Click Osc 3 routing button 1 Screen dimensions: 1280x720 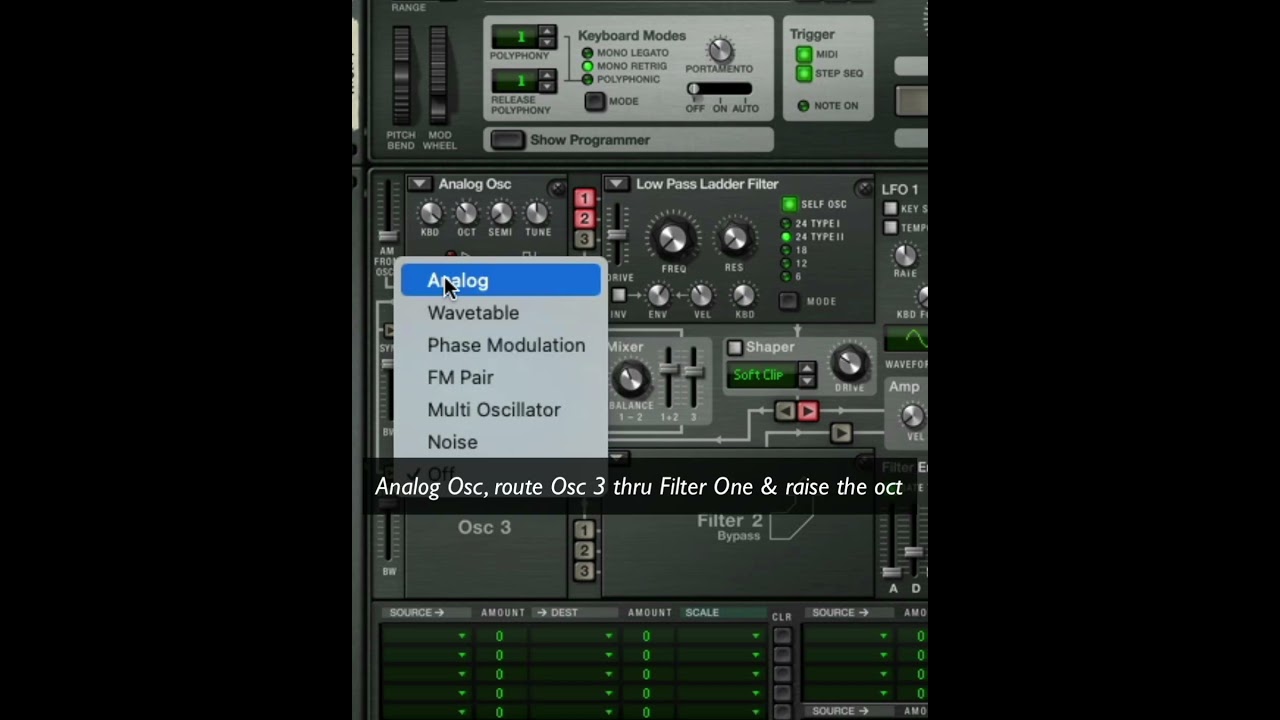pyautogui.click(x=584, y=530)
